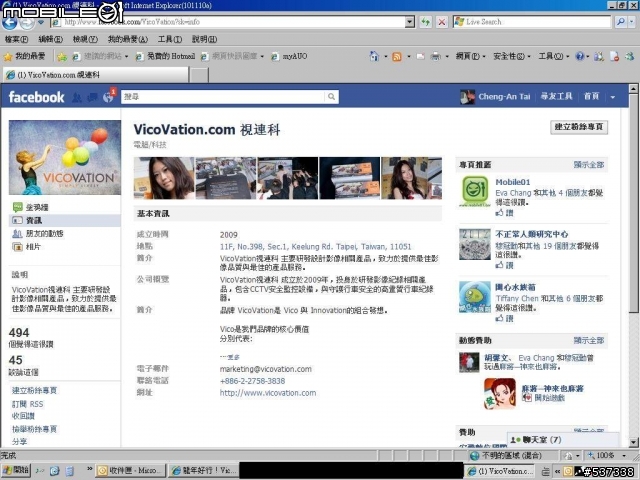640x480 pixels.
Task: Open the 檢視(V) menu
Action: pos(85,39)
